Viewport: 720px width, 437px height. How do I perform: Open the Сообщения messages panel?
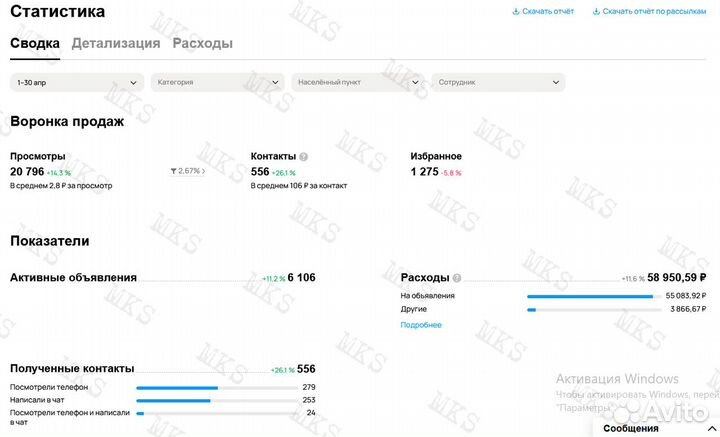click(631, 428)
